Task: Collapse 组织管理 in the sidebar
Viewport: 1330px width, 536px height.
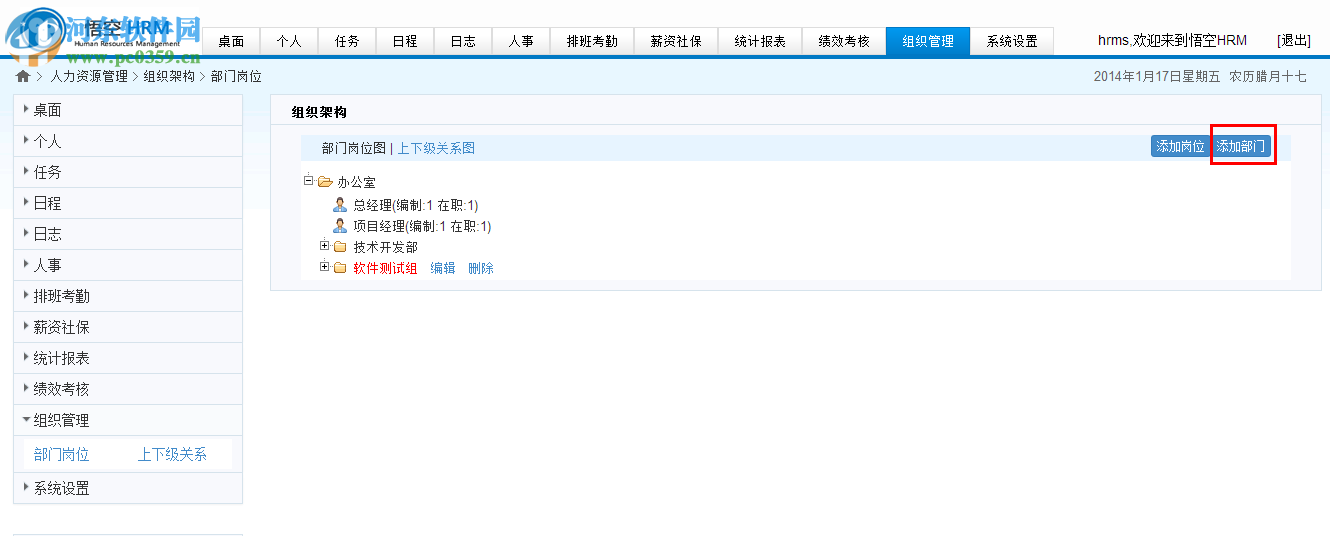Action: click(x=128, y=420)
